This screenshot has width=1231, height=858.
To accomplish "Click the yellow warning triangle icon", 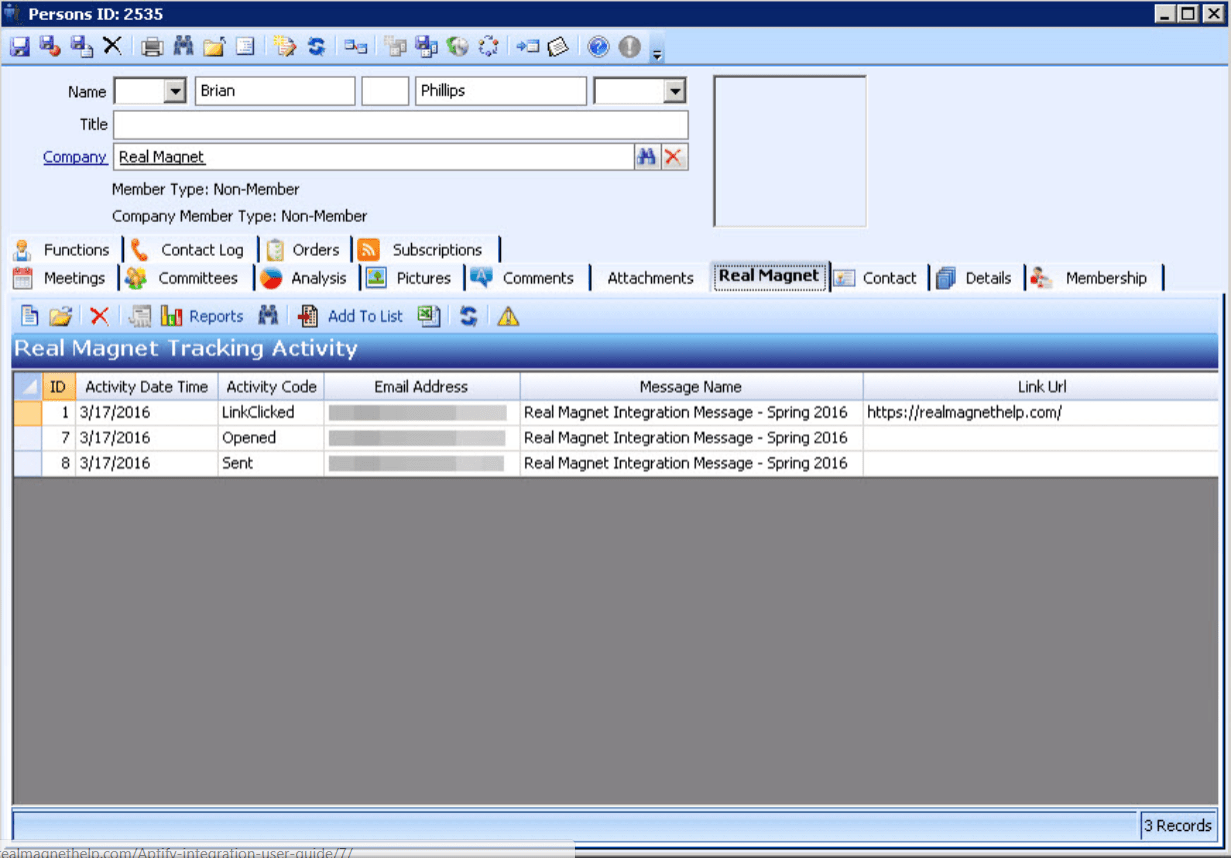I will 508,316.
